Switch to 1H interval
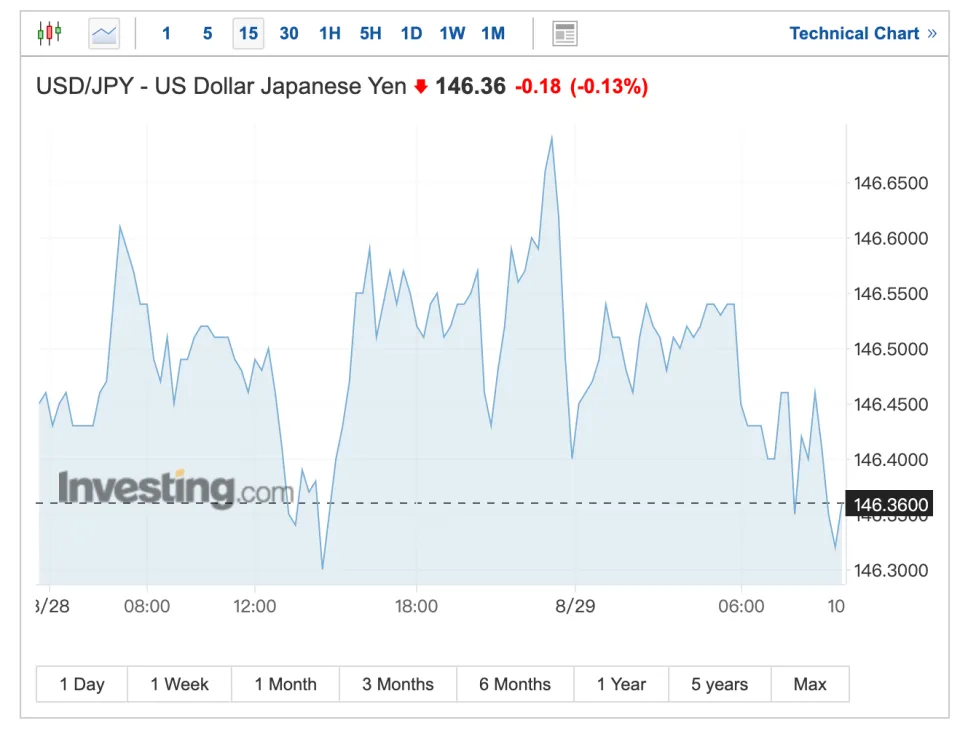 [x=330, y=33]
